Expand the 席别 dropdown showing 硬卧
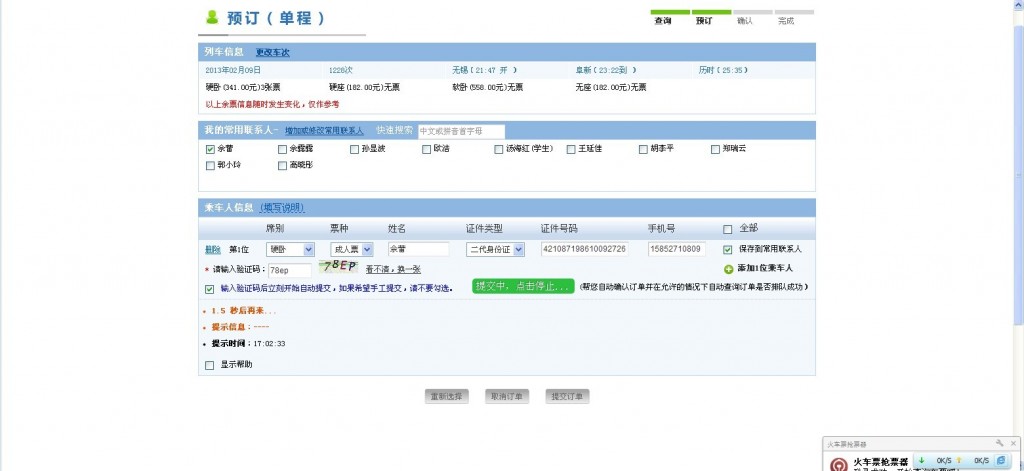1024x471 pixels. point(291,250)
